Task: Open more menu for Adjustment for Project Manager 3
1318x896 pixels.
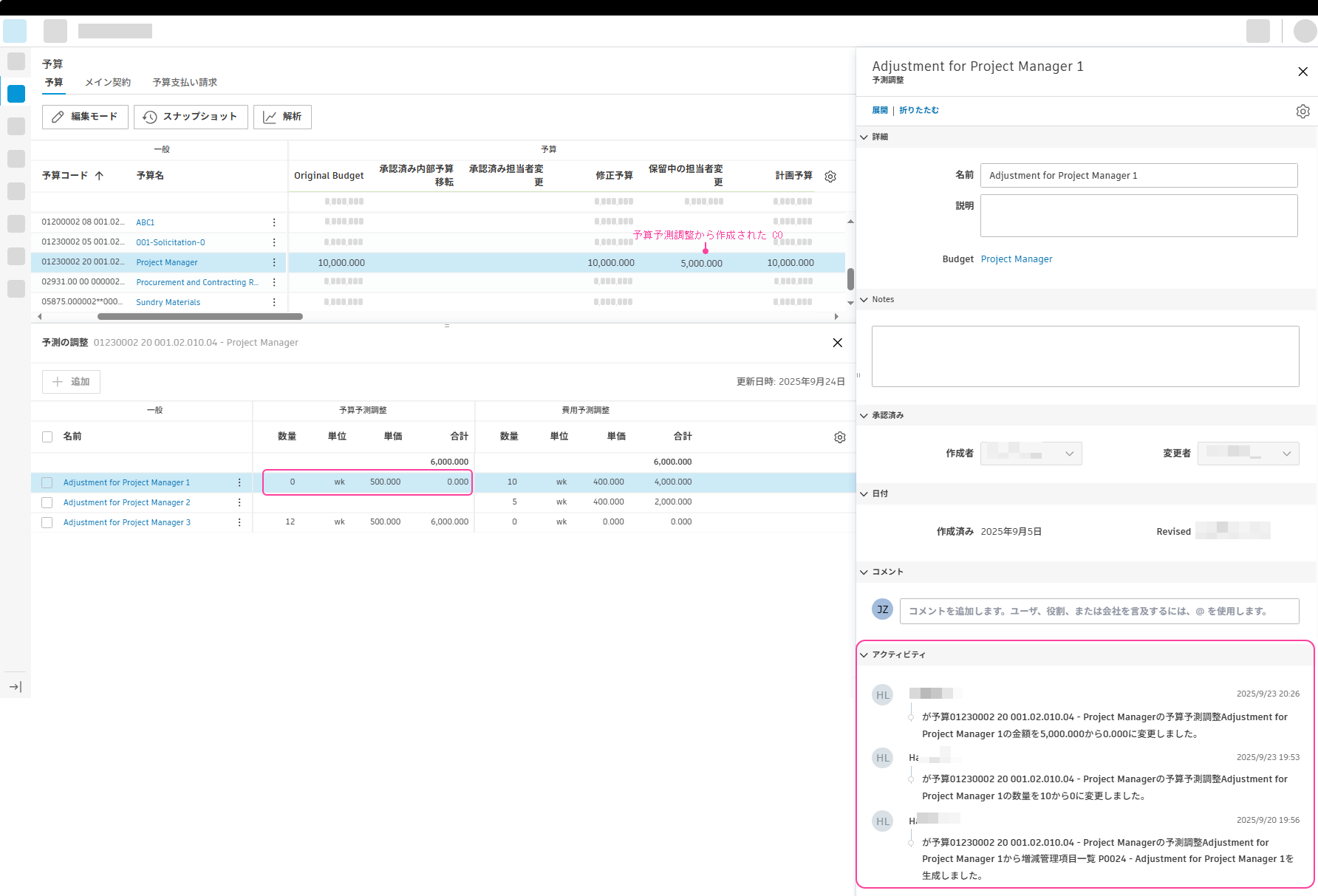Action: (x=239, y=522)
